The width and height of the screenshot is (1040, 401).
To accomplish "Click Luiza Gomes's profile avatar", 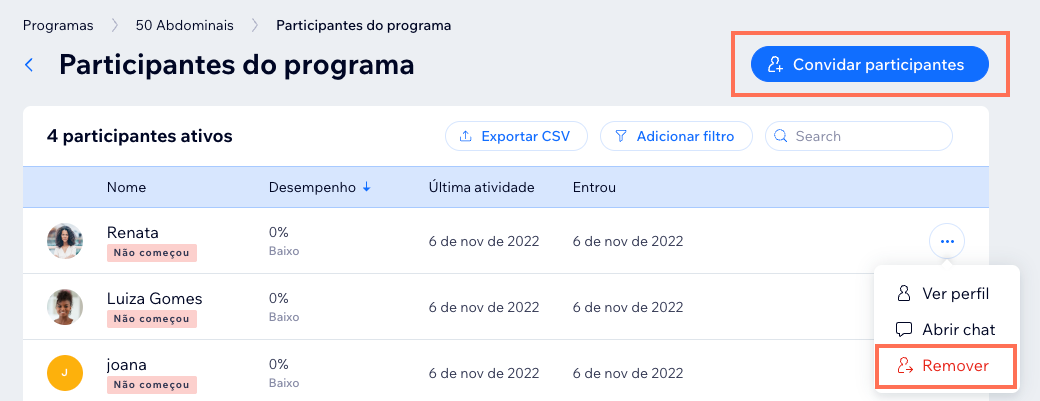I will (x=65, y=307).
